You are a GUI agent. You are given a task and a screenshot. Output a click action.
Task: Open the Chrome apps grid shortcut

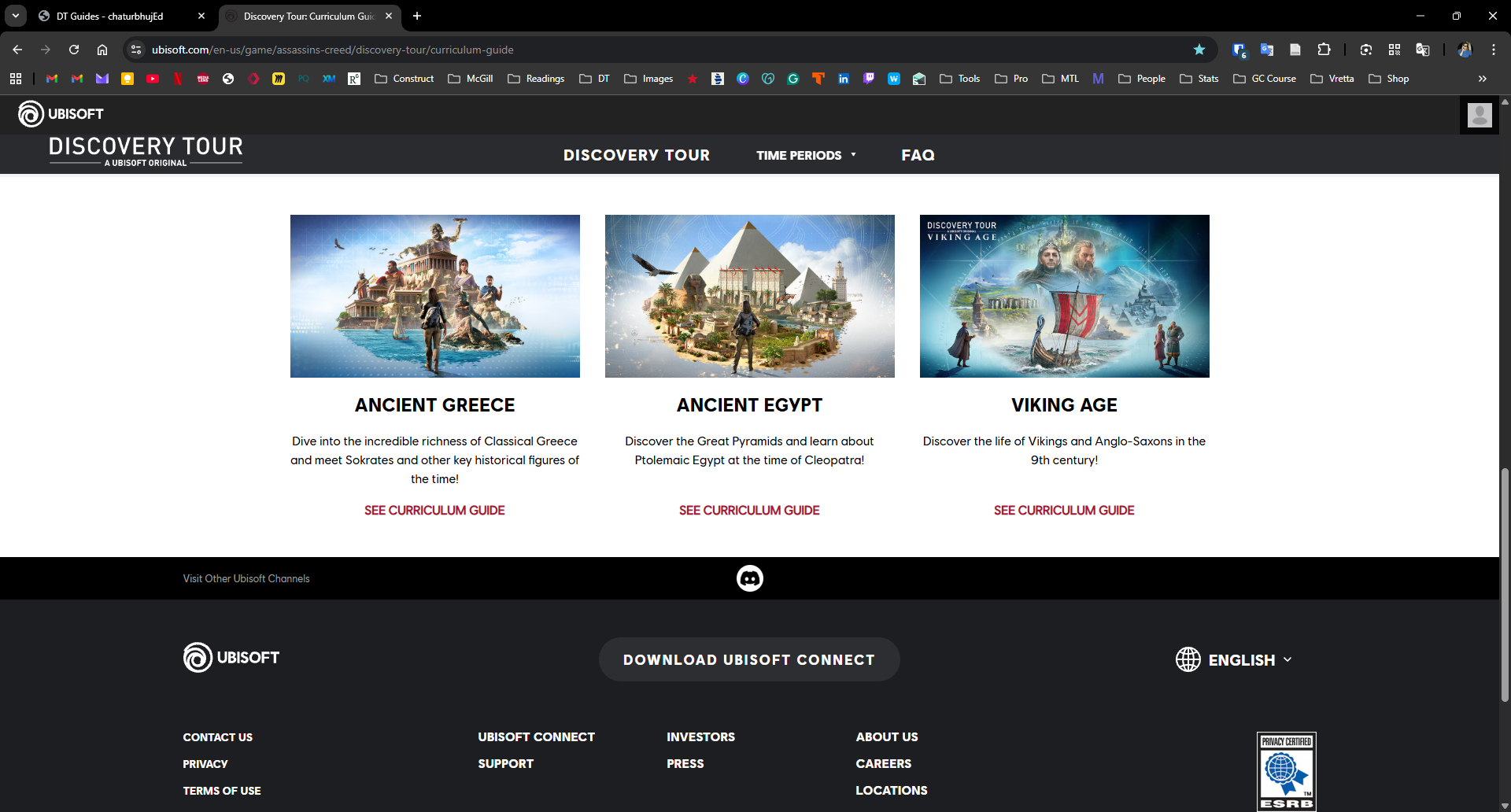coord(16,79)
